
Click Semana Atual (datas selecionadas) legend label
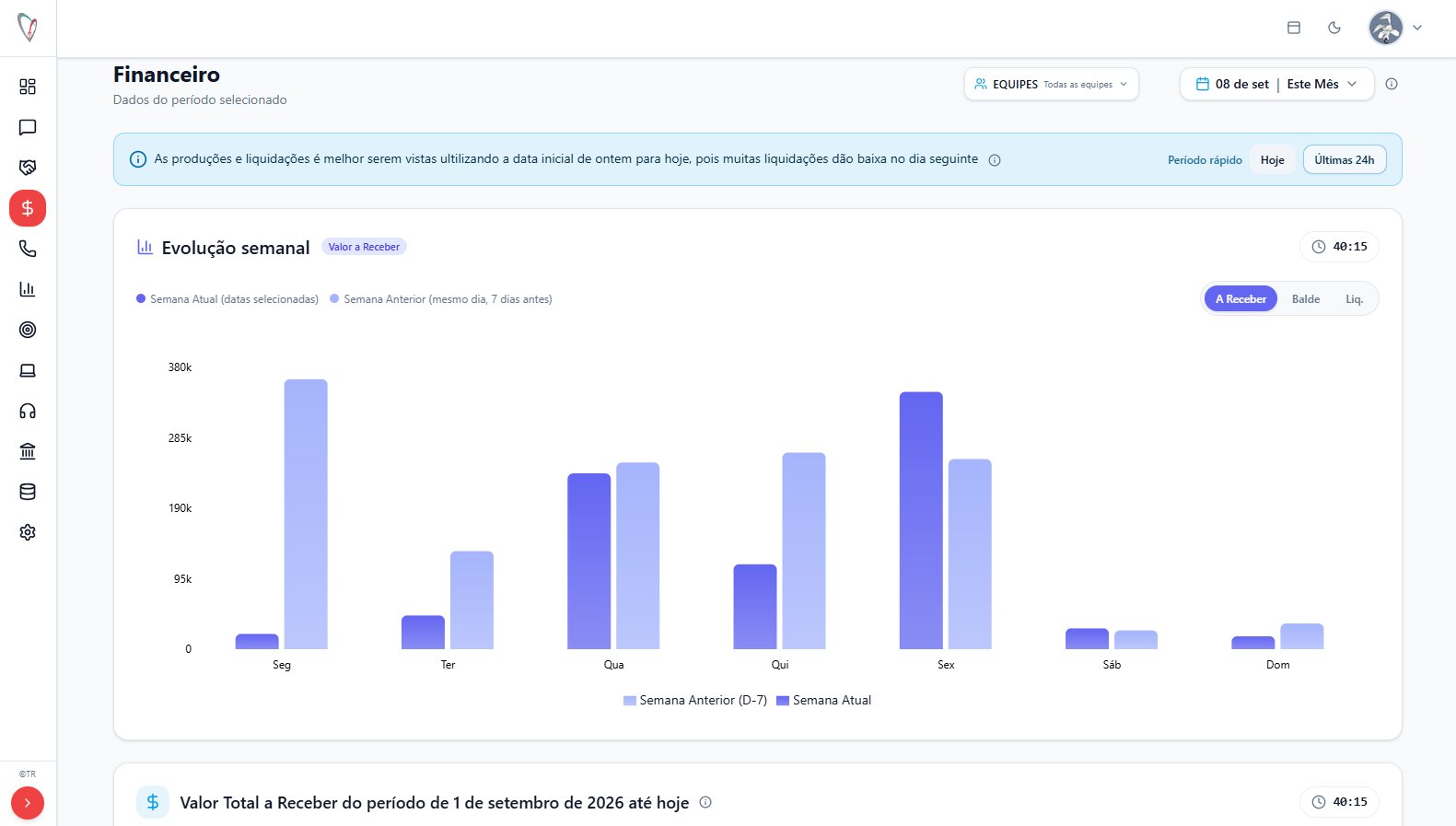point(227,299)
